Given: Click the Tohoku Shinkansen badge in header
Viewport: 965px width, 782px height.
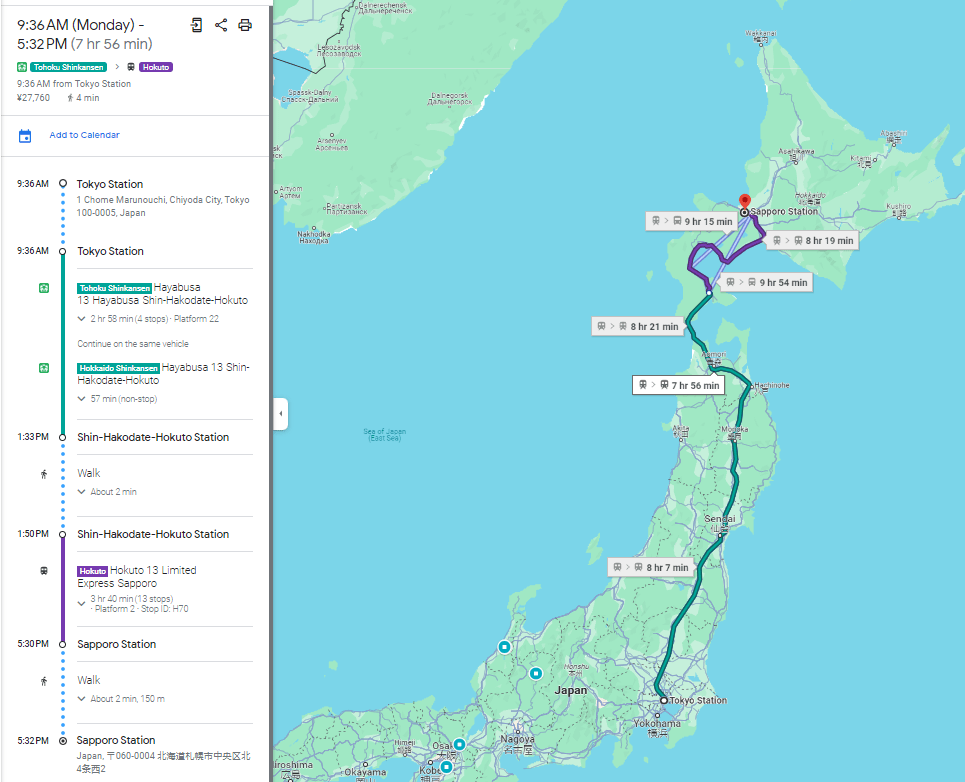Looking at the screenshot, I should click(68, 67).
